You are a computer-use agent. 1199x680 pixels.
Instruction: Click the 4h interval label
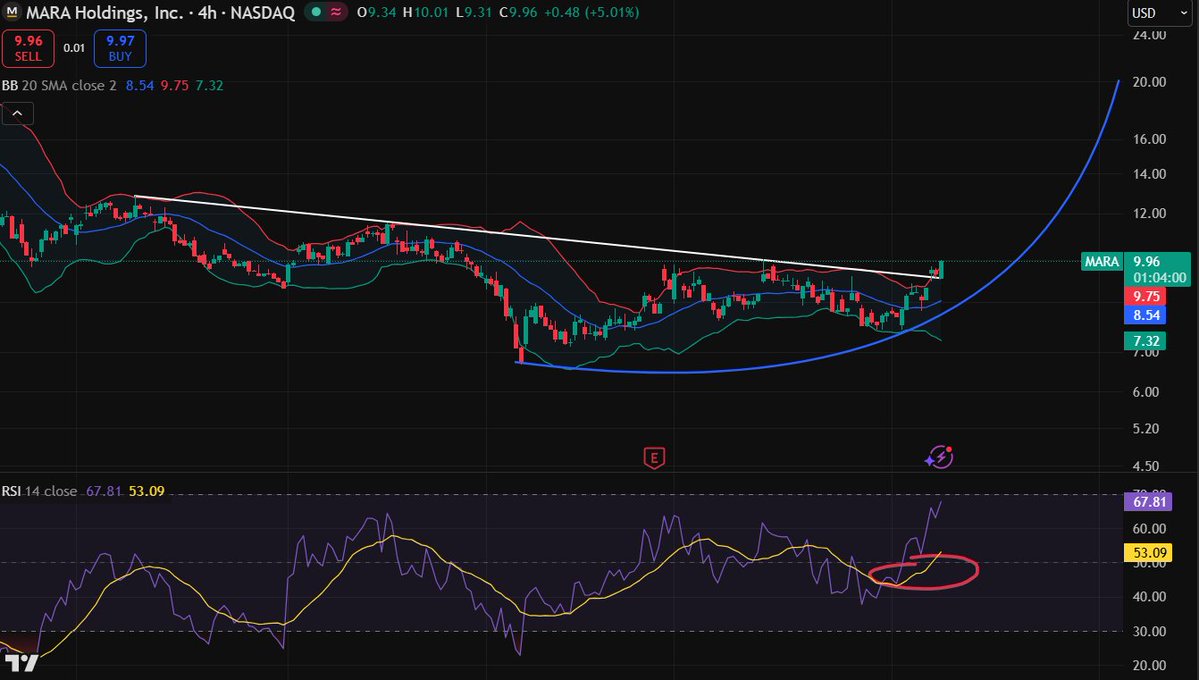[207, 12]
